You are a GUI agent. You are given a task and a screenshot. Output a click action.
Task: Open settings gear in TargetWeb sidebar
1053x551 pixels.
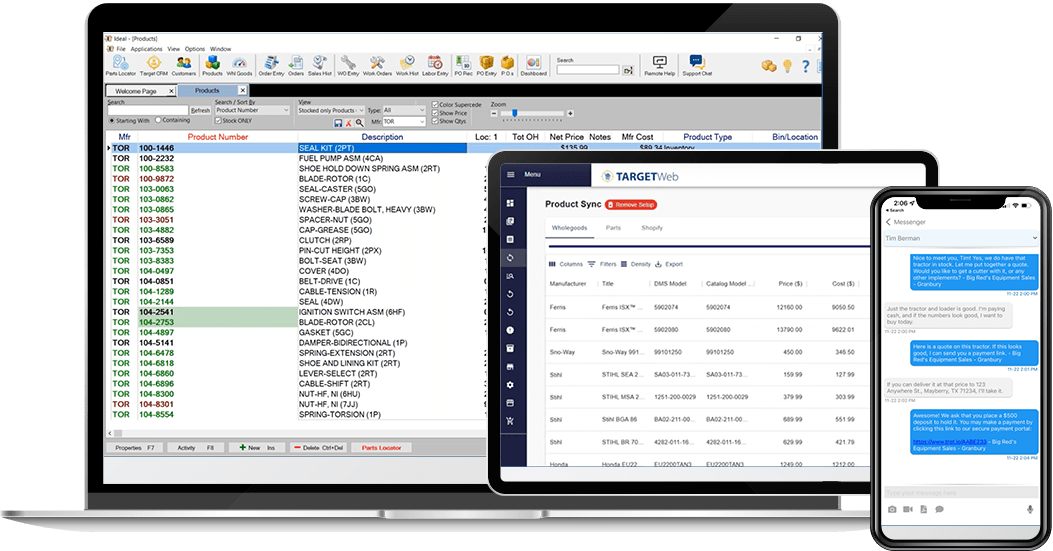pos(510,385)
